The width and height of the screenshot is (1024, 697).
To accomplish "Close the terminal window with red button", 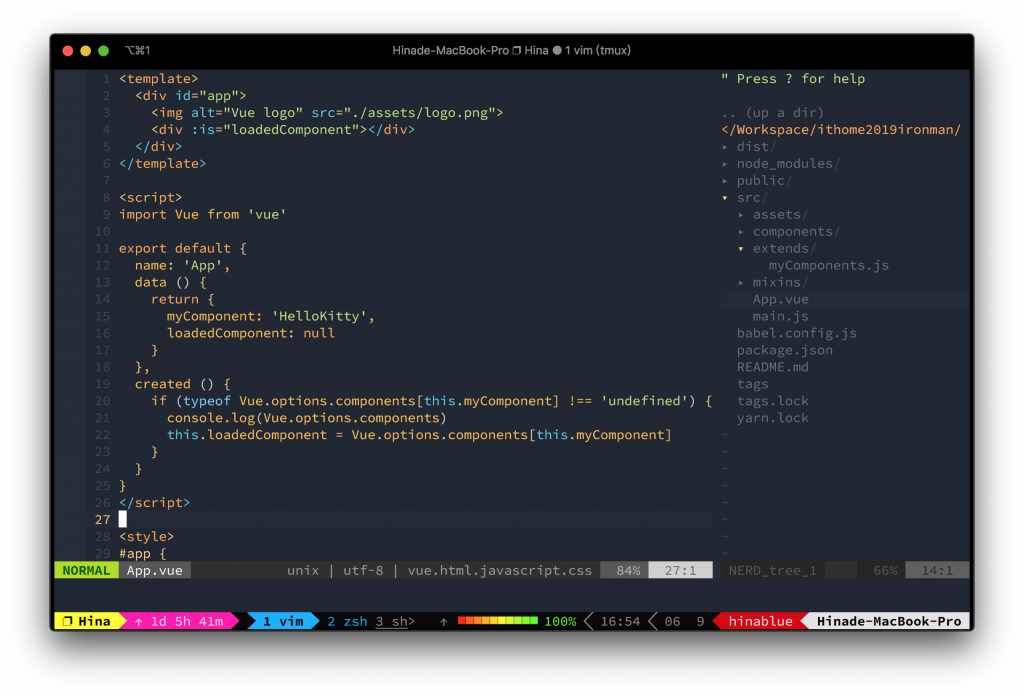I will tap(68, 51).
